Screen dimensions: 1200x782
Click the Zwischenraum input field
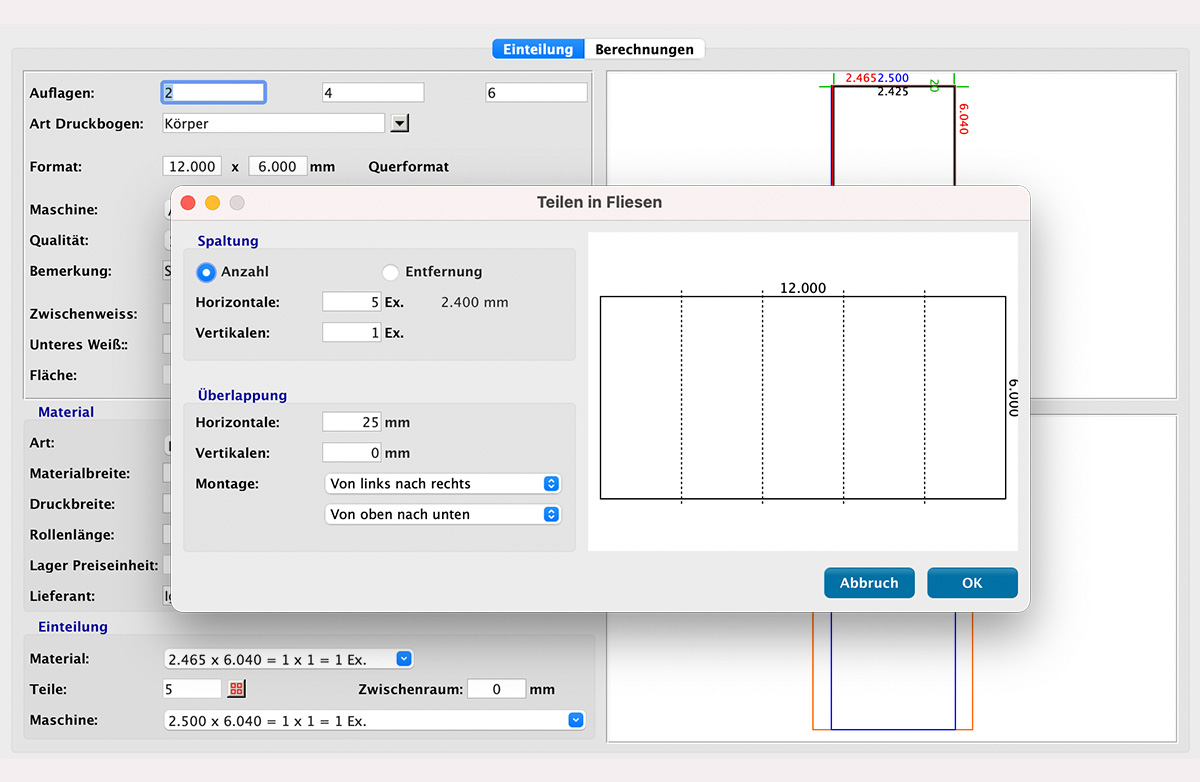(x=496, y=689)
